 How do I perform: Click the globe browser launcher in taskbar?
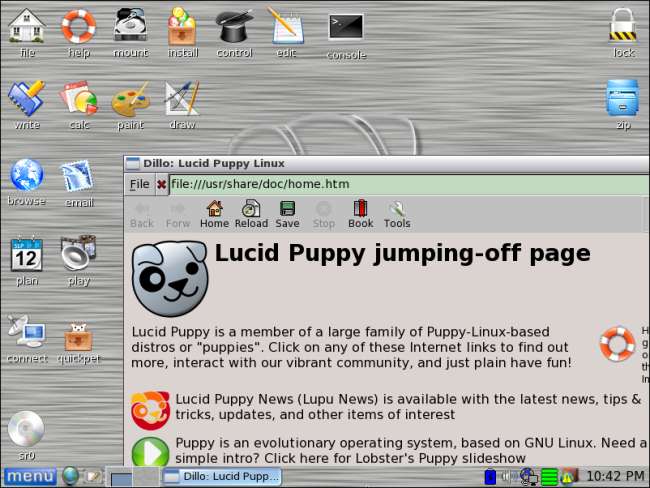click(70, 476)
